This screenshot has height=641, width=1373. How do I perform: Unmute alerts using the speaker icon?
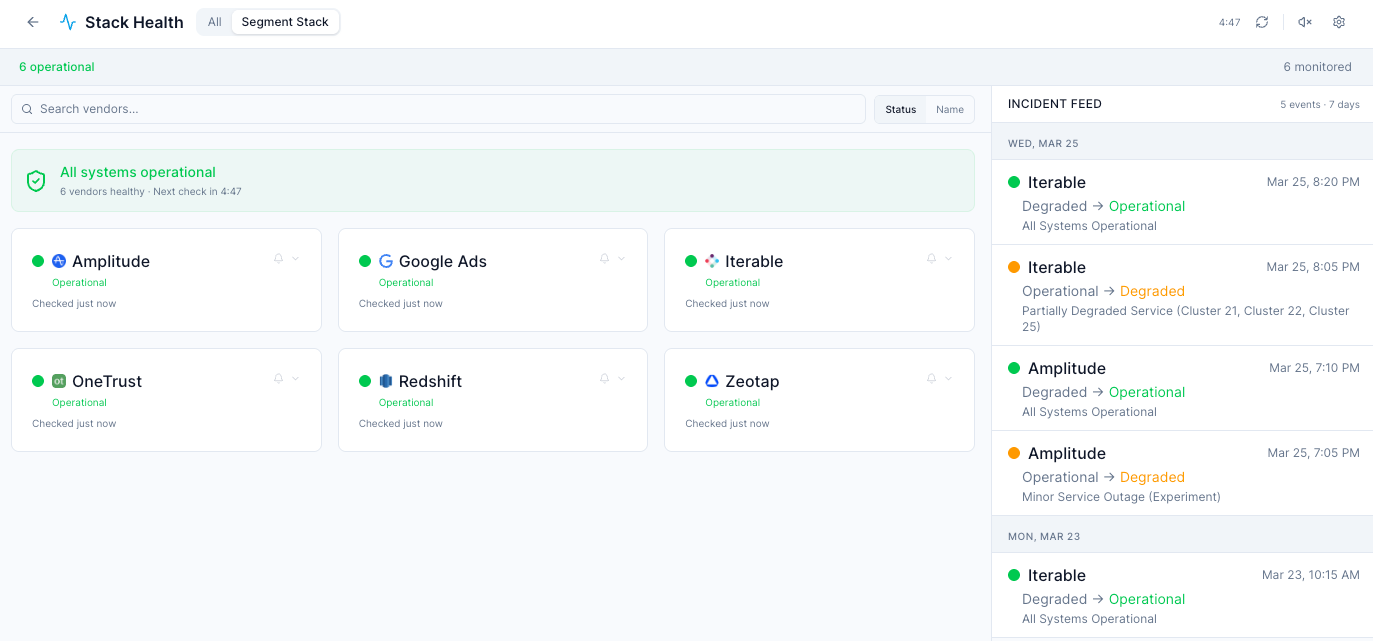[x=1303, y=21]
